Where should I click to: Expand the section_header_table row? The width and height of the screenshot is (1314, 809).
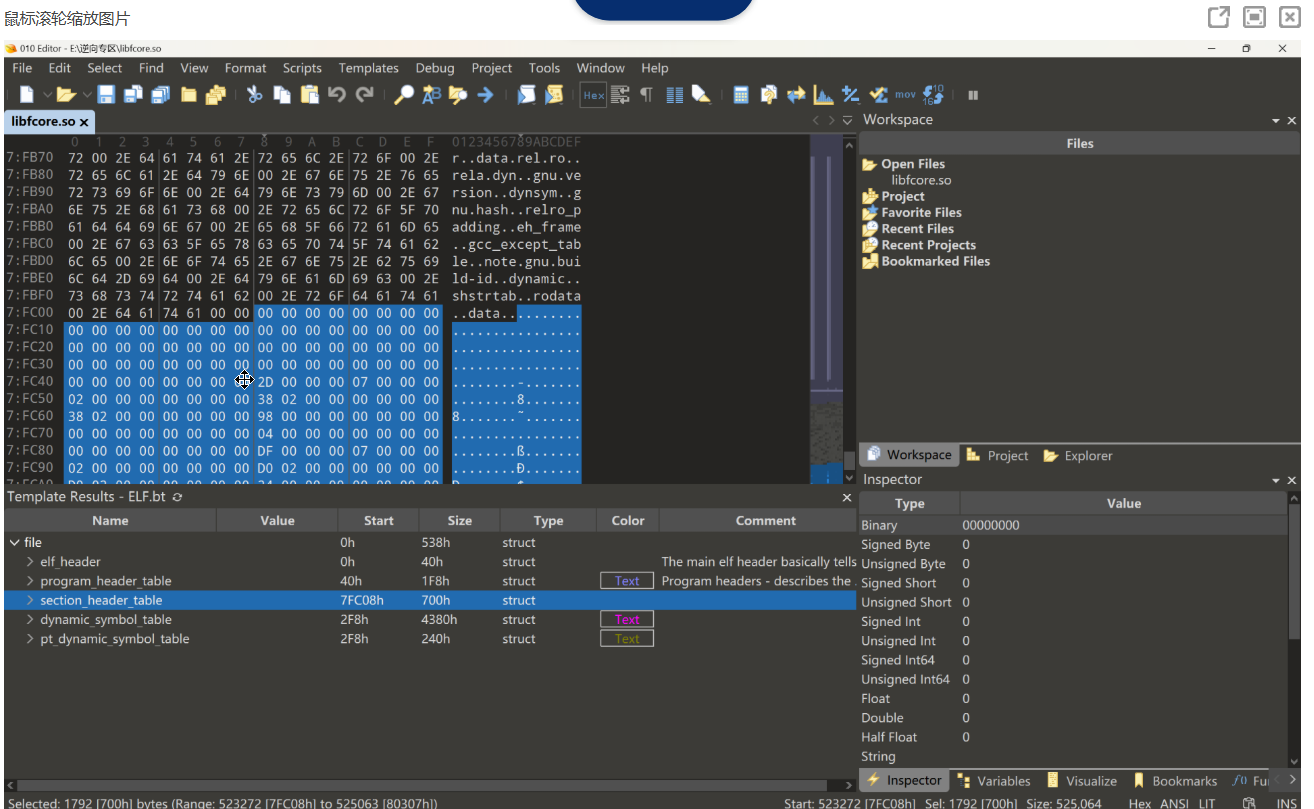tap(30, 600)
